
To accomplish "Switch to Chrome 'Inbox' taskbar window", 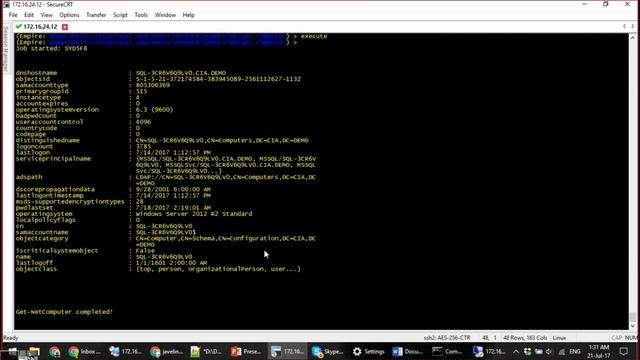I will [84, 351].
